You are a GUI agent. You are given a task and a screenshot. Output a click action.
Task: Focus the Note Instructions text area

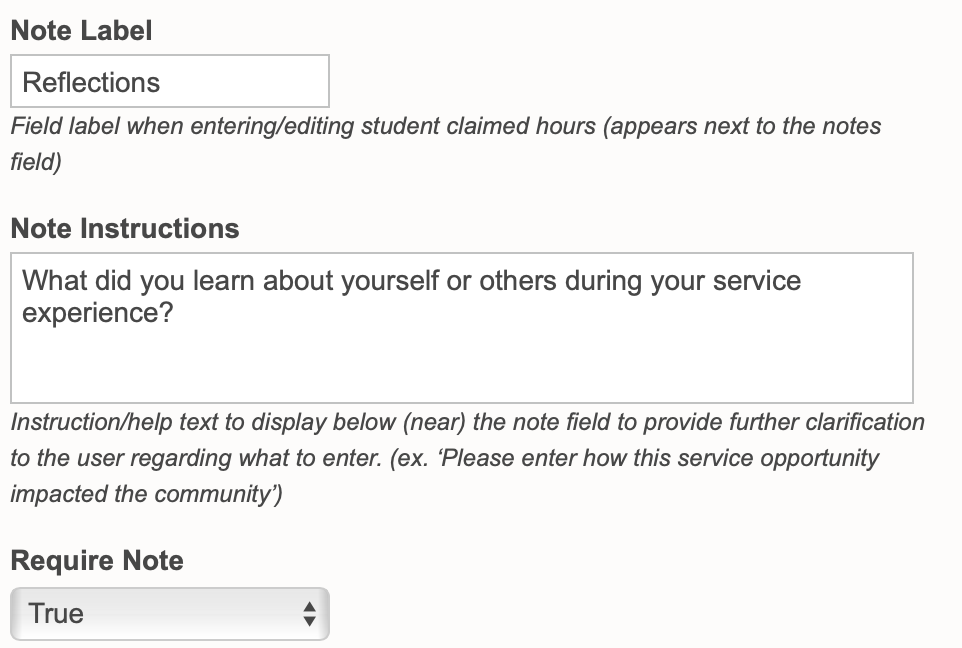coord(460,327)
